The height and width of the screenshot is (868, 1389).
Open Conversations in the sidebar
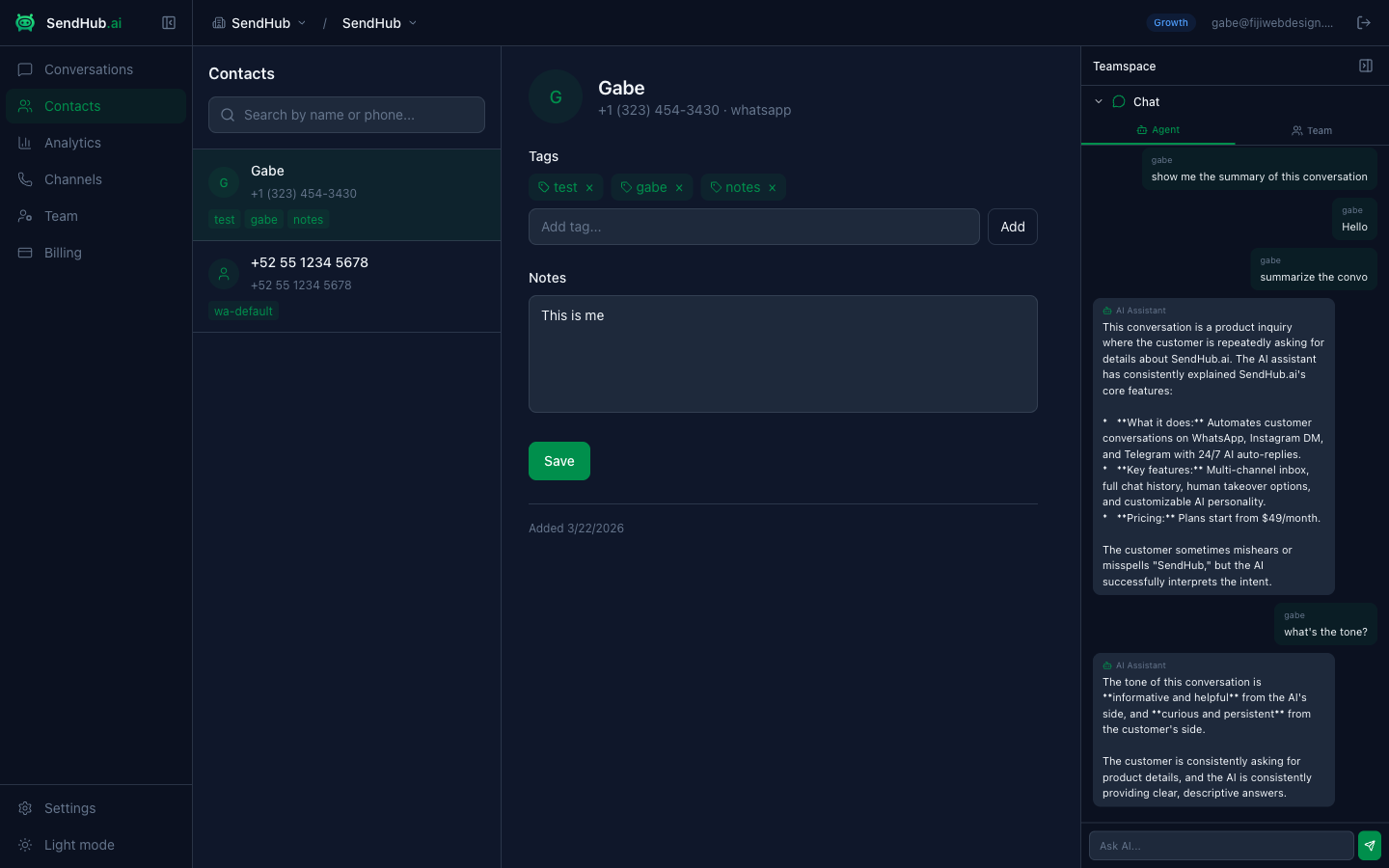[x=95, y=69]
